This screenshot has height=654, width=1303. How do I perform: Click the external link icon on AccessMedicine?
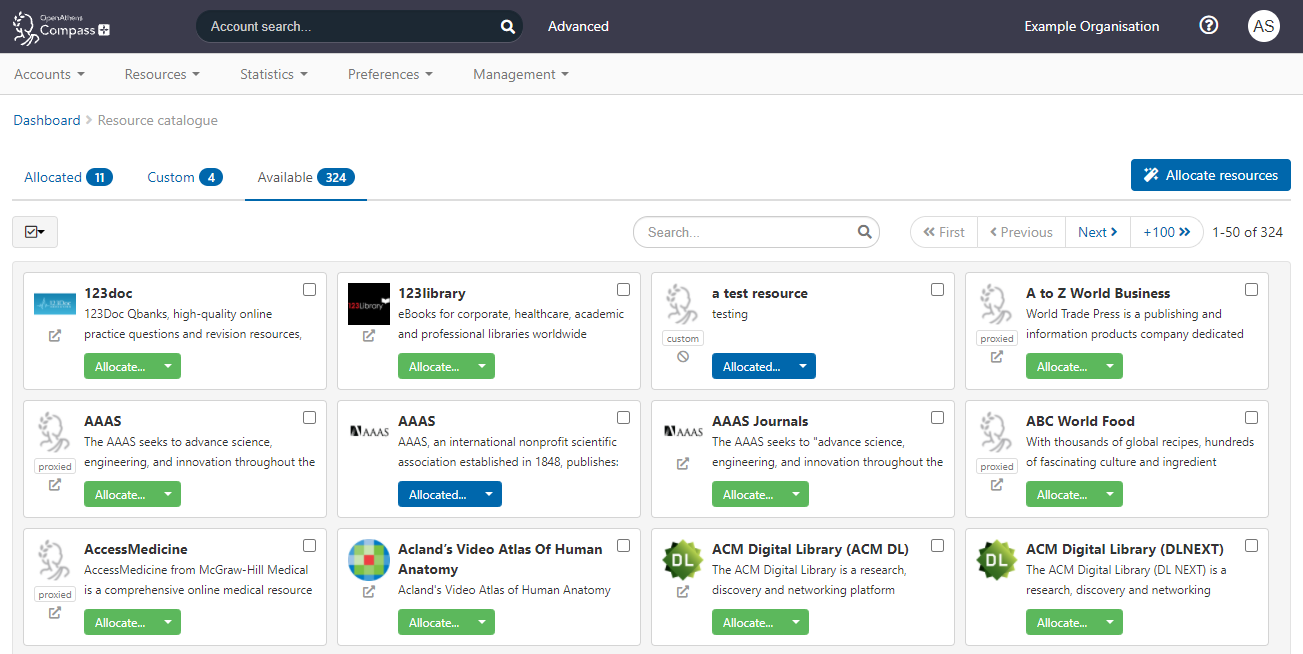pyautogui.click(x=54, y=612)
